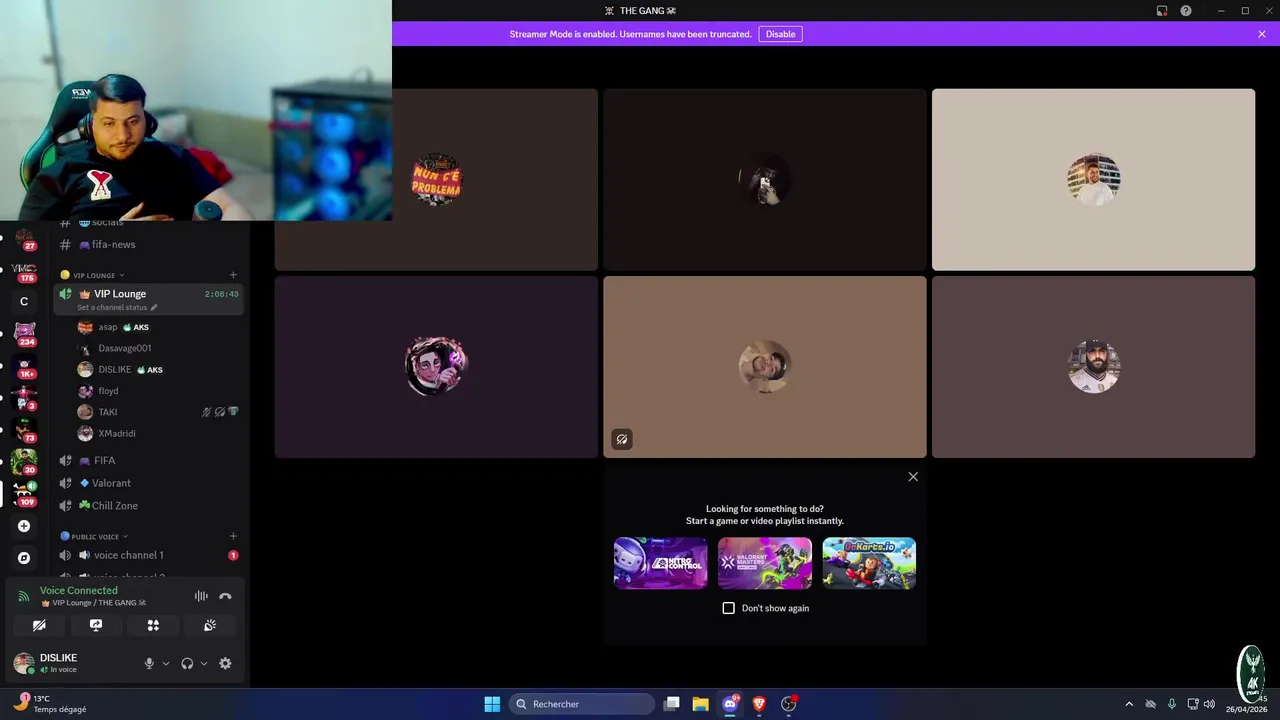This screenshot has width=1280, height=720.
Task: Open server icon with 30 badge
Action: 24,462
